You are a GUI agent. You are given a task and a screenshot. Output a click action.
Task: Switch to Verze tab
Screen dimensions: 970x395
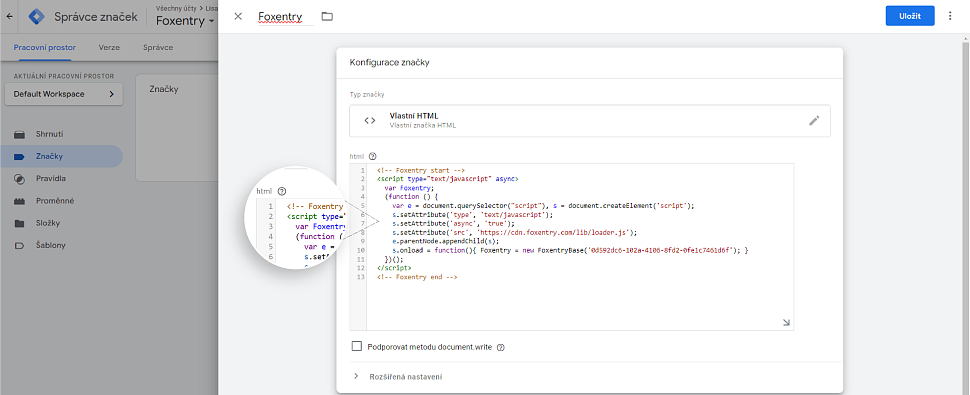point(109,47)
